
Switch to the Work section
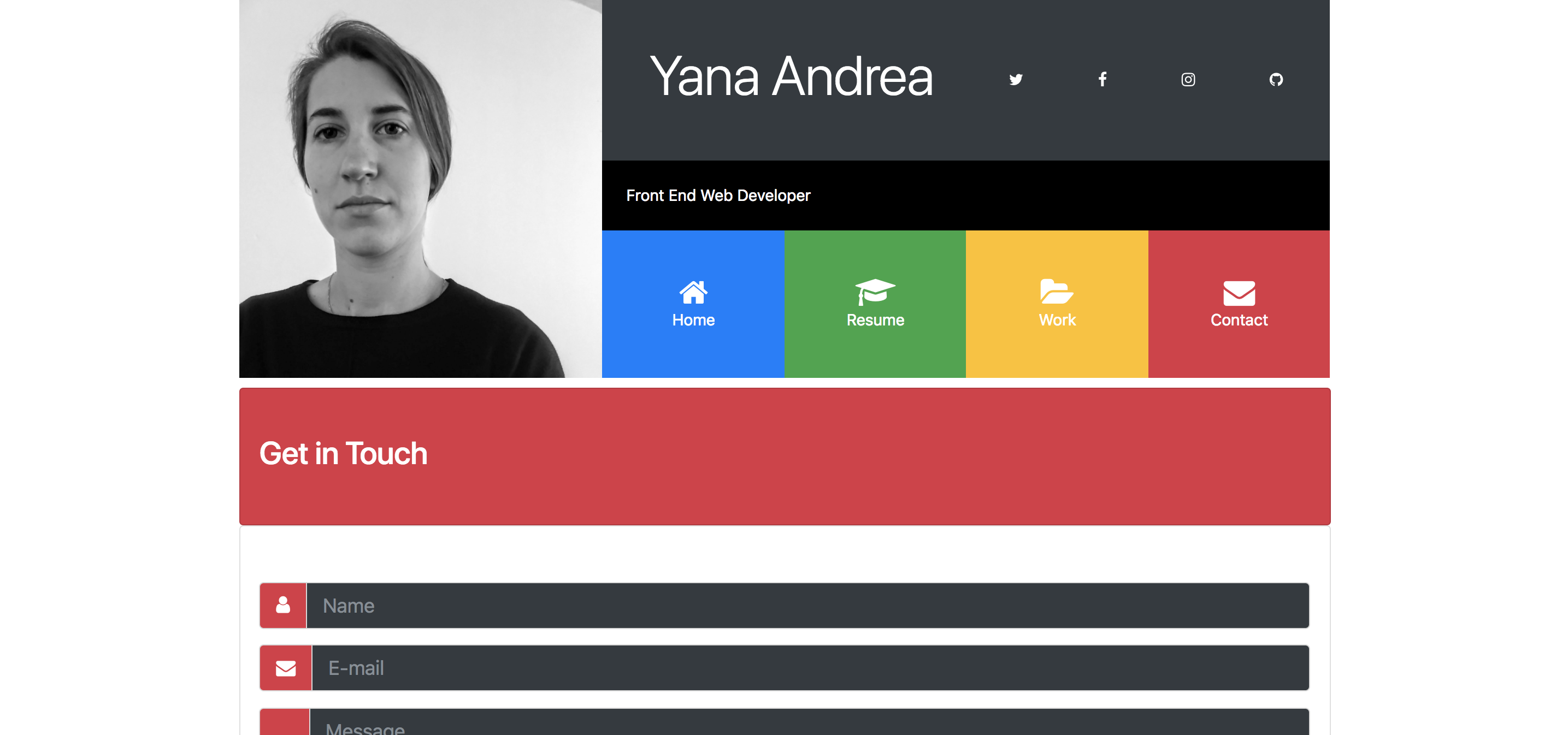tap(1056, 319)
